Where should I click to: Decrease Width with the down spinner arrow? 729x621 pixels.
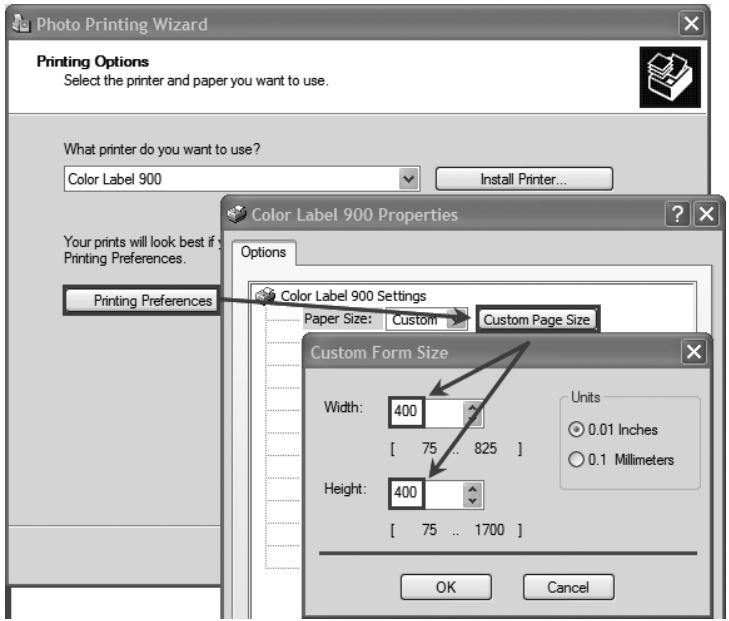coord(473,419)
